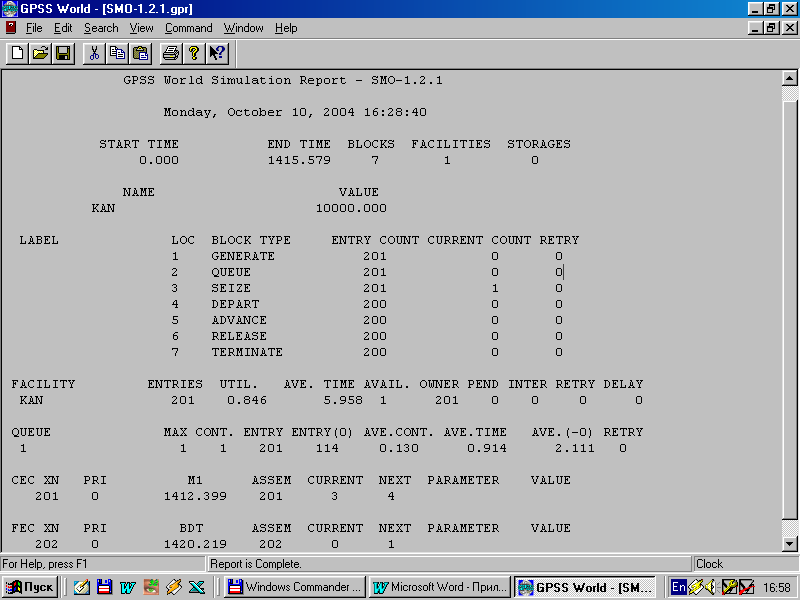800x600 pixels.
Task: Click the Clock status bar pane
Action: (x=744, y=564)
